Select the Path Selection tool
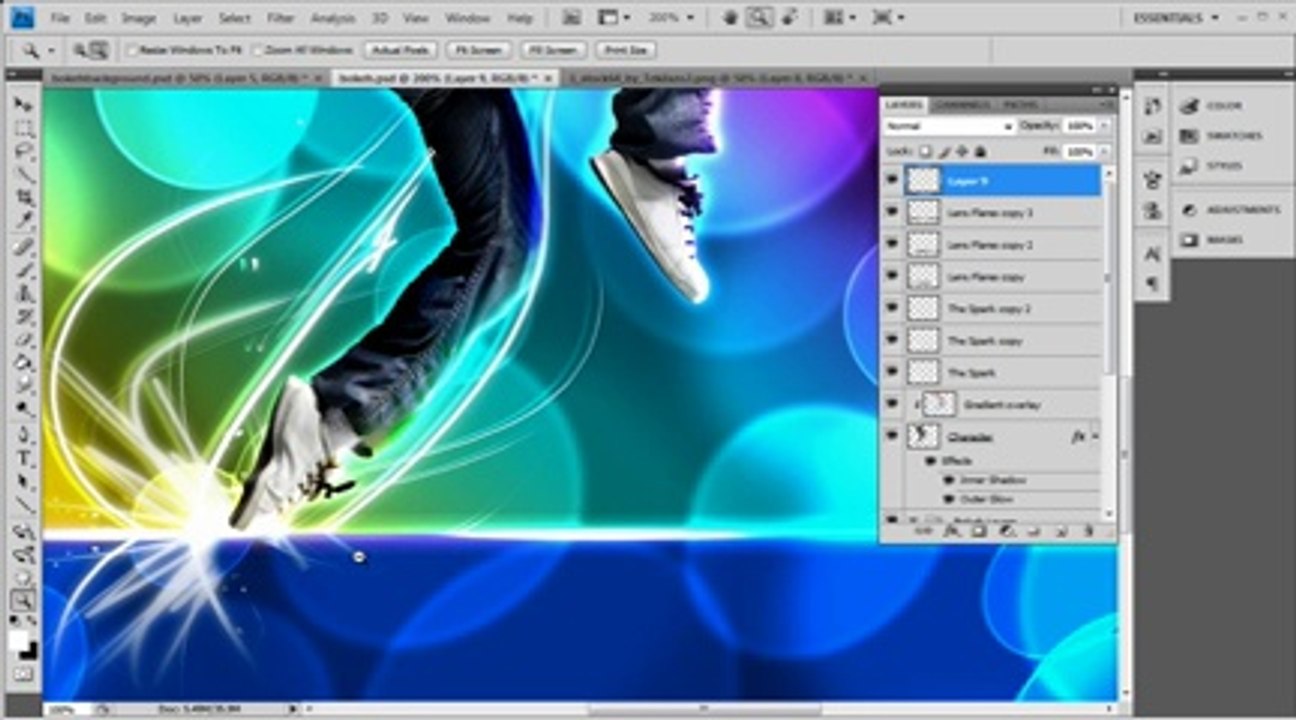This screenshot has width=1296, height=720. coord(23,481)
